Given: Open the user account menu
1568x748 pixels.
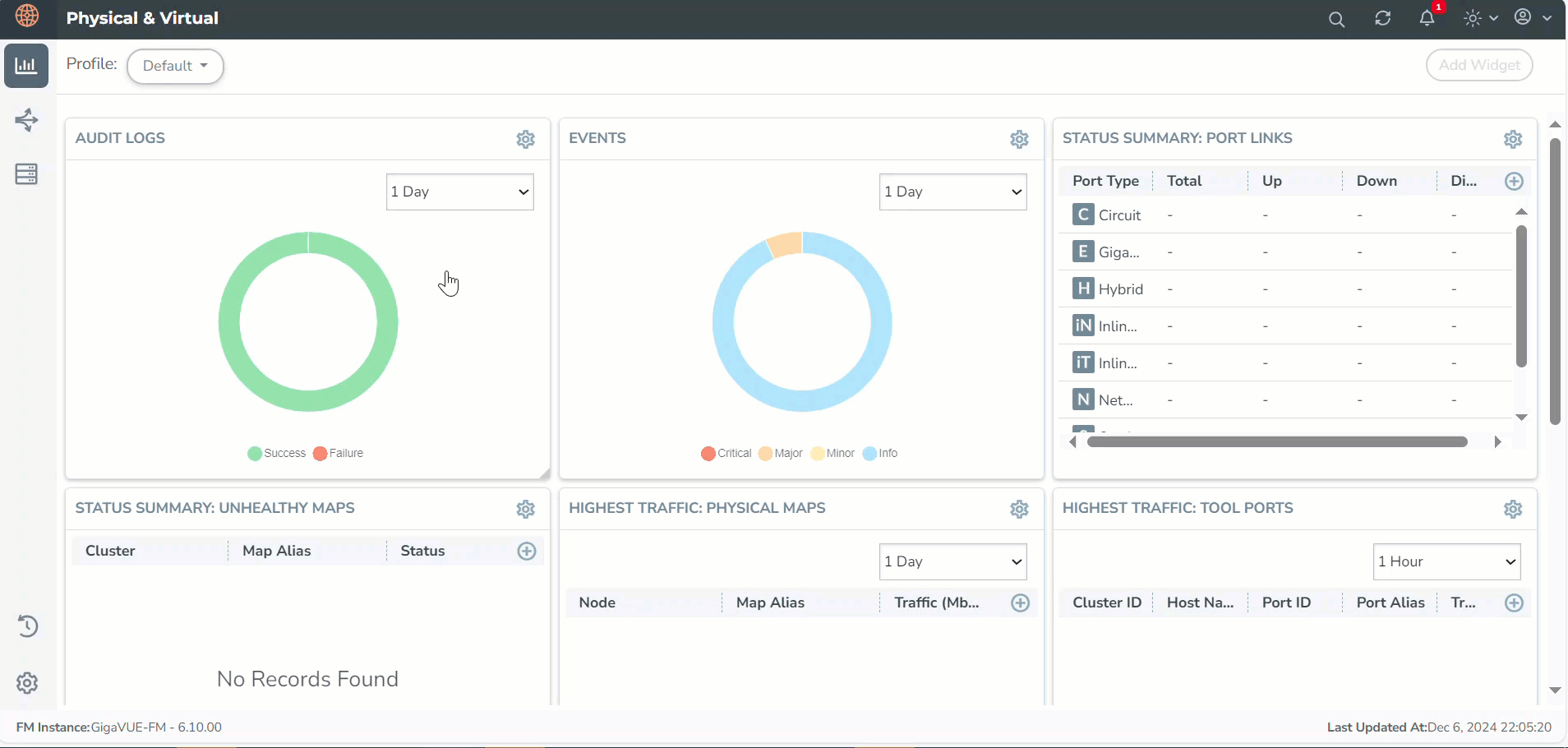Looking at the screenshot, I should [x=1532, y=17].
